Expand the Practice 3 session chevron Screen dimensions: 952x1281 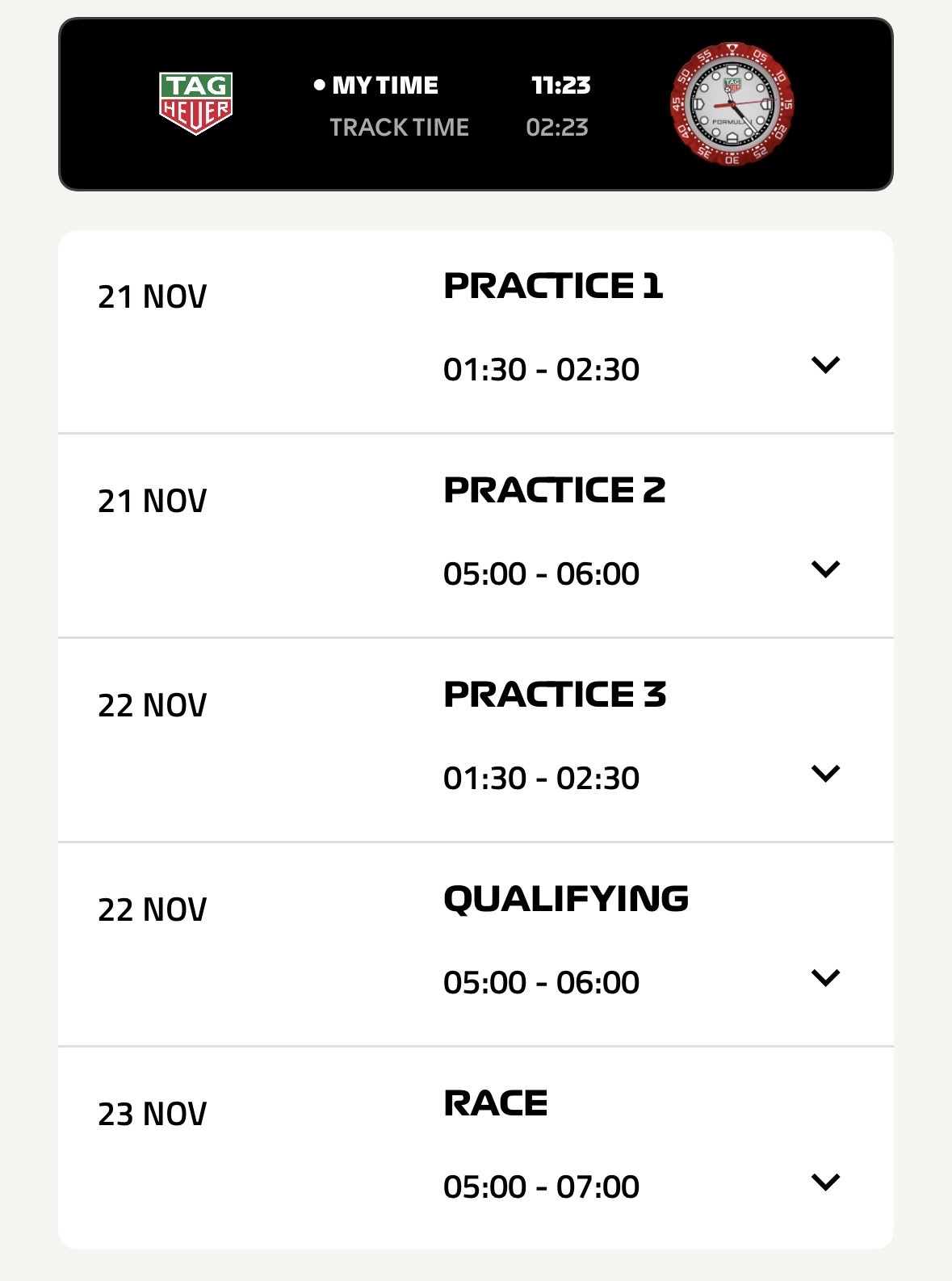(x=825, y=774)
